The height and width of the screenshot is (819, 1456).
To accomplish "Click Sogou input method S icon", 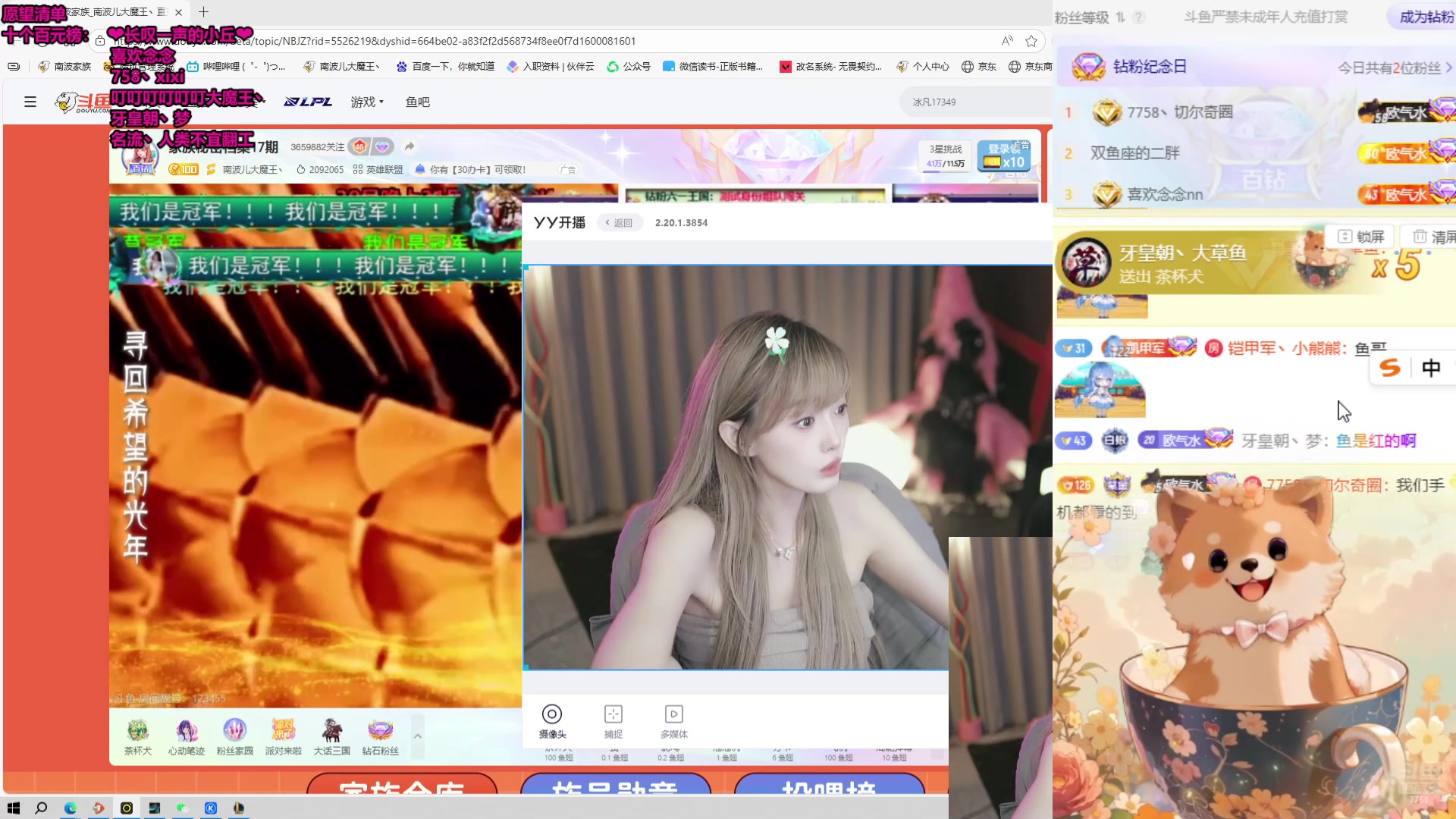I will [x=1390, y=368].
